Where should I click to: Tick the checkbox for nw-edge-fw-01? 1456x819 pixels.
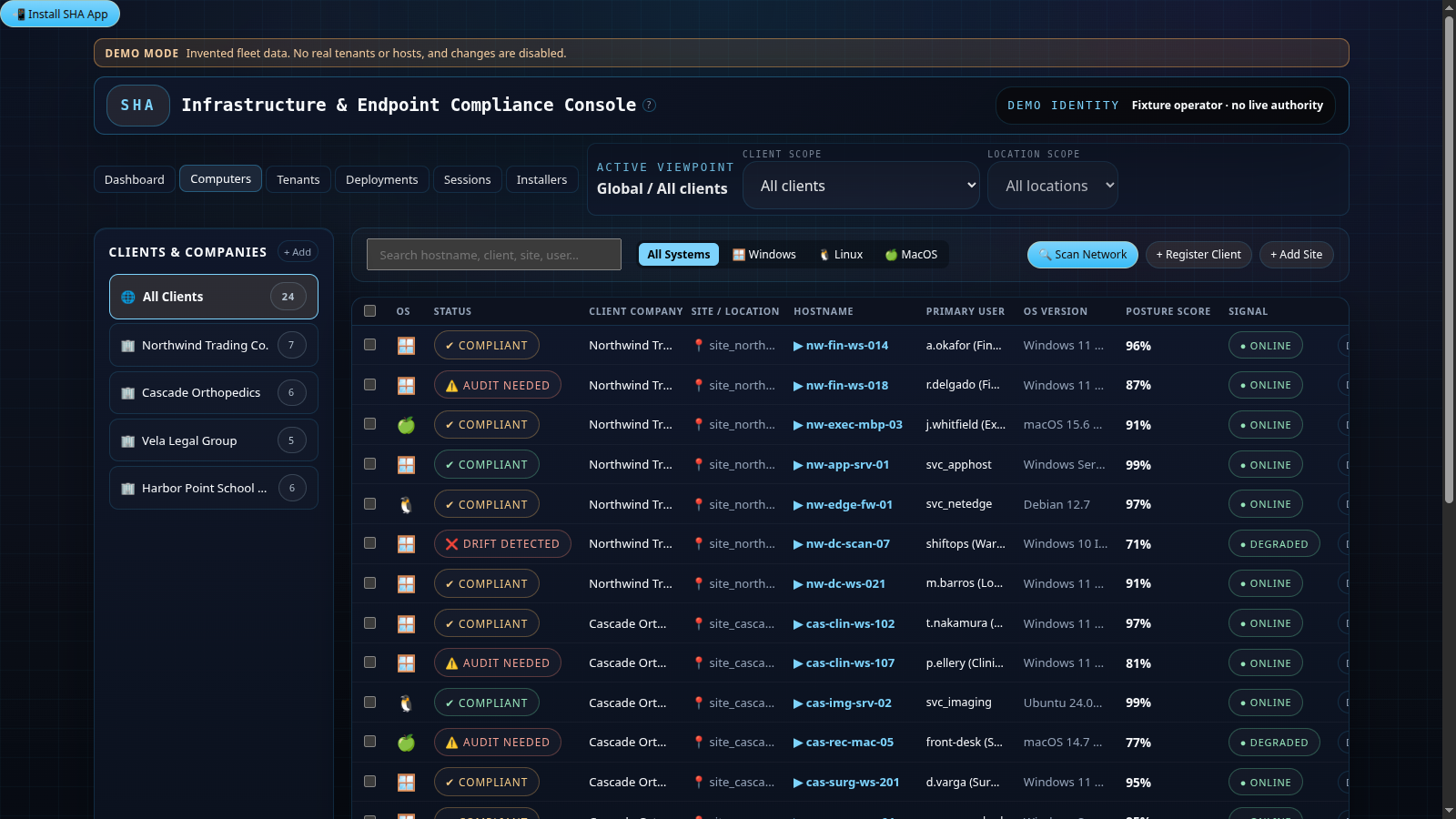point(369,504)
